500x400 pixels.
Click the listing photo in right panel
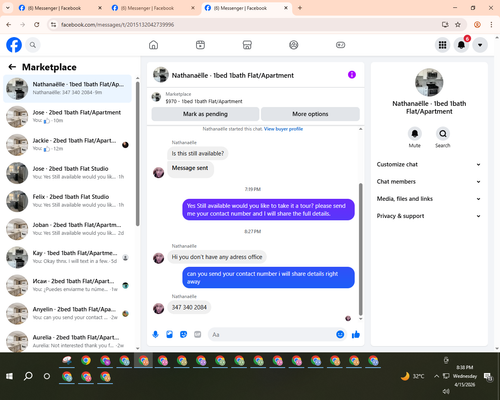pyautogui.click(x=429, y=83)
